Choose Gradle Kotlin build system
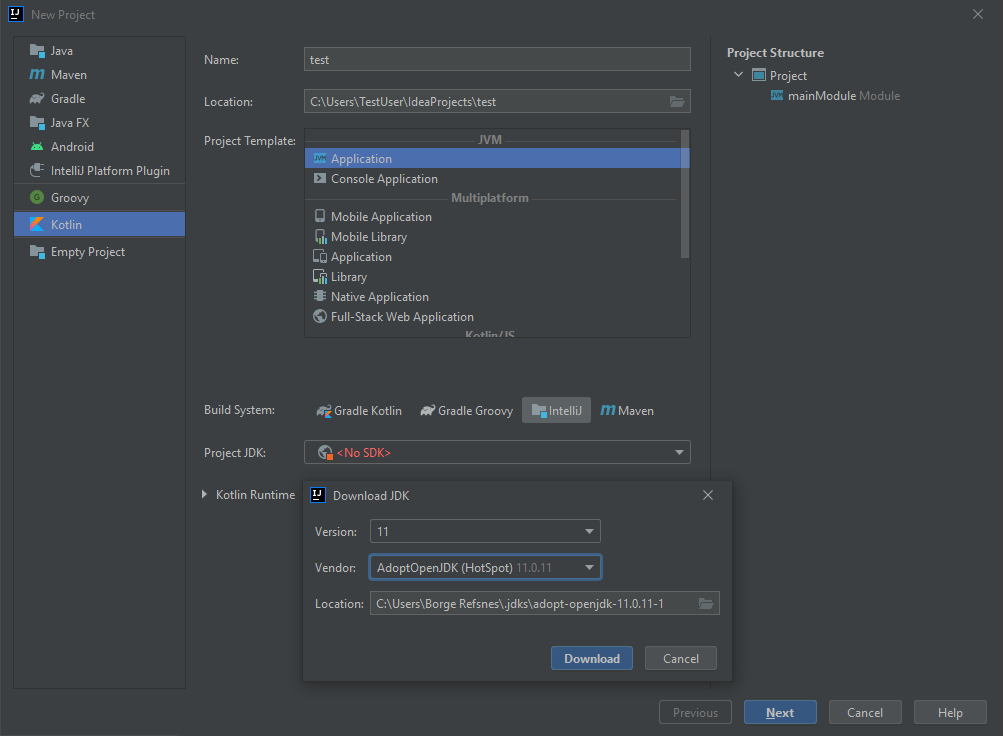1003x736 pixels. tap(359, 411)
